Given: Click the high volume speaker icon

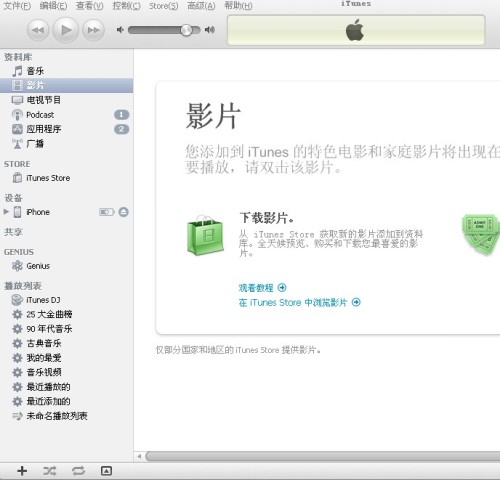Looking at the screenshot, I should [210, 30].
